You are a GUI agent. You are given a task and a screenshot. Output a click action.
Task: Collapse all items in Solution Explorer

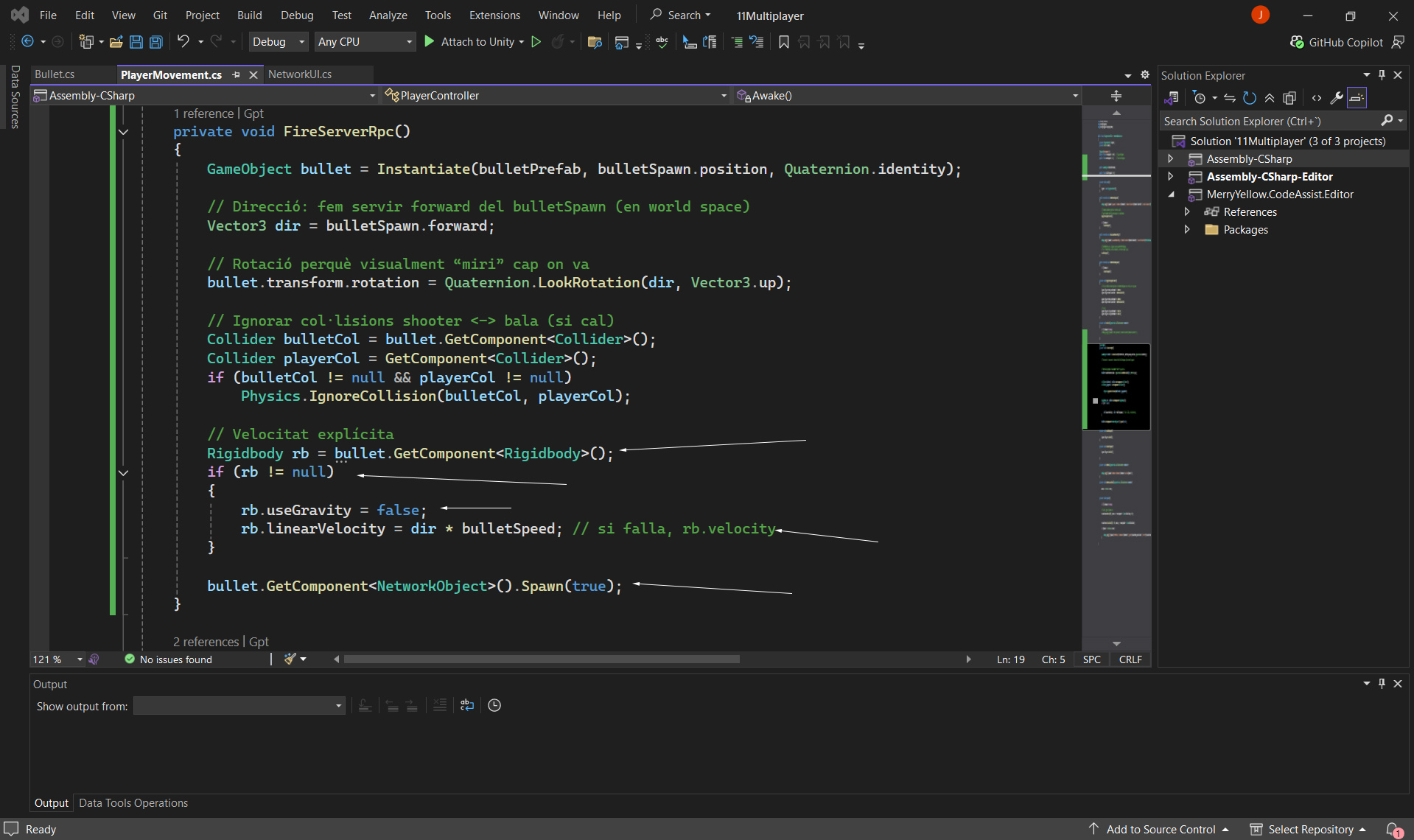coord(1269,98)
